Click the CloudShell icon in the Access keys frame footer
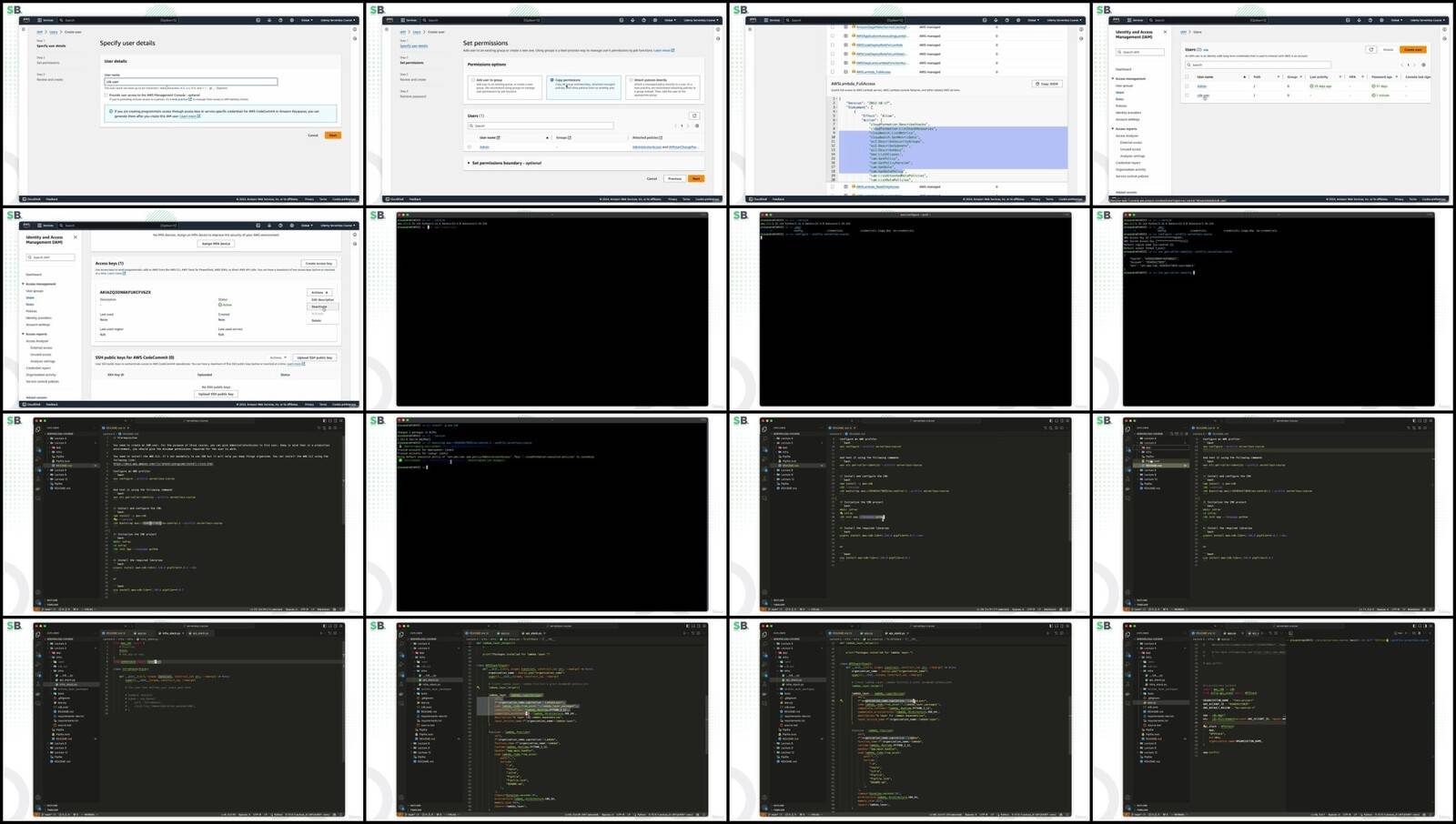 point(25,405)
